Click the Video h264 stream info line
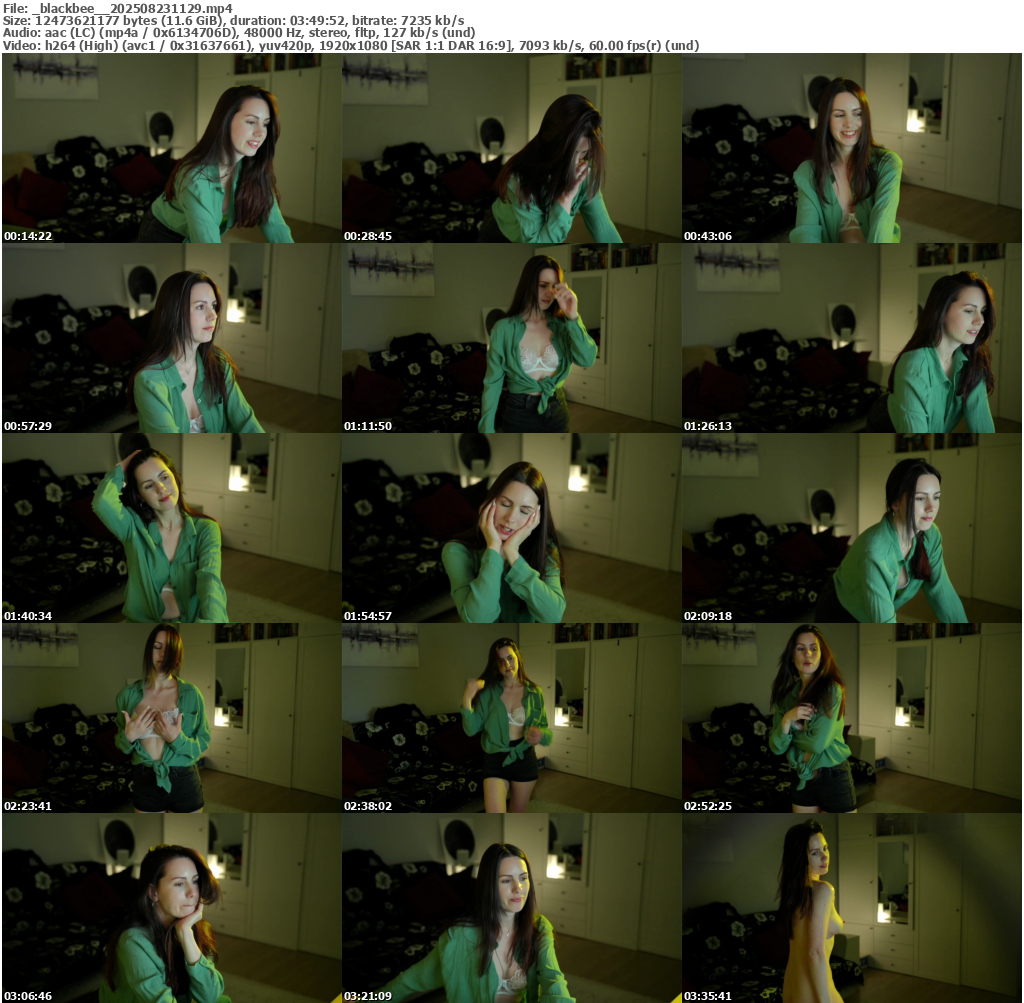 [x=351, y=46]
